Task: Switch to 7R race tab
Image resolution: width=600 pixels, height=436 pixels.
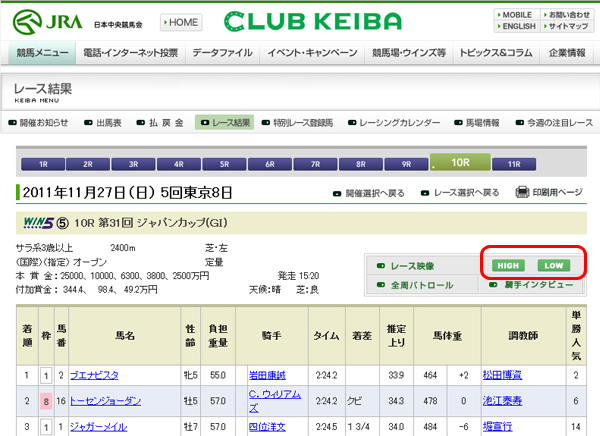Action: 315,164
